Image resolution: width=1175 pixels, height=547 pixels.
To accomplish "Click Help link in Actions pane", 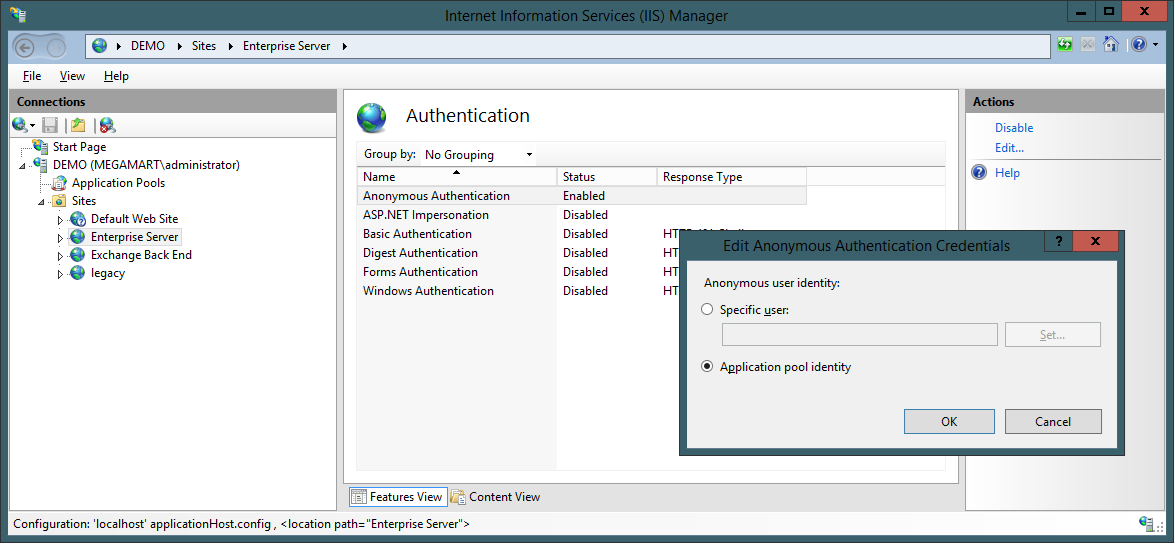I will pyautogui.click(x=1007, y=173).
